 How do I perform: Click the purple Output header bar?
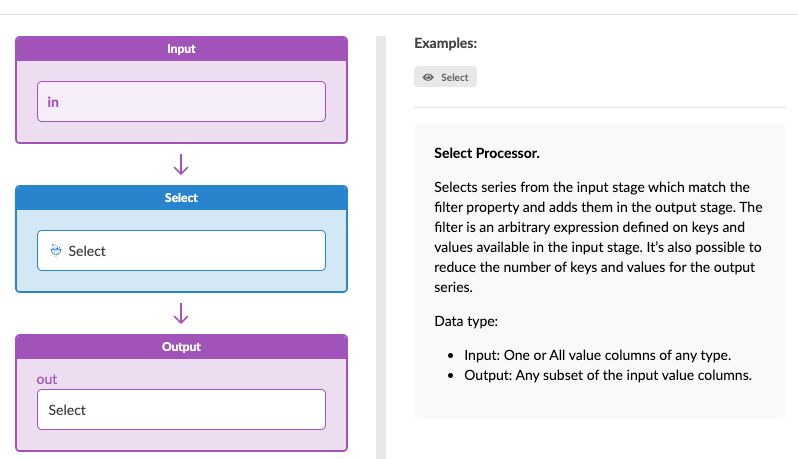(x=181, y=347)
